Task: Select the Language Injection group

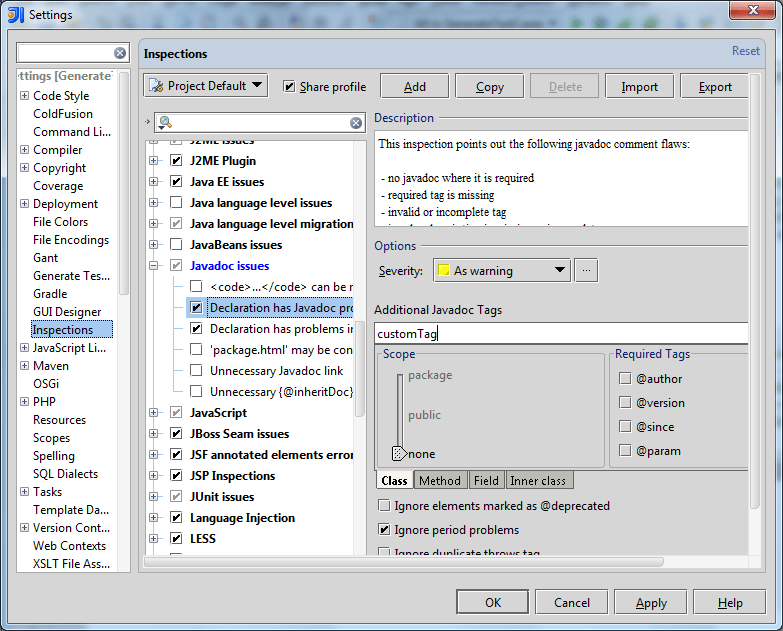Action: click(242, 518)
